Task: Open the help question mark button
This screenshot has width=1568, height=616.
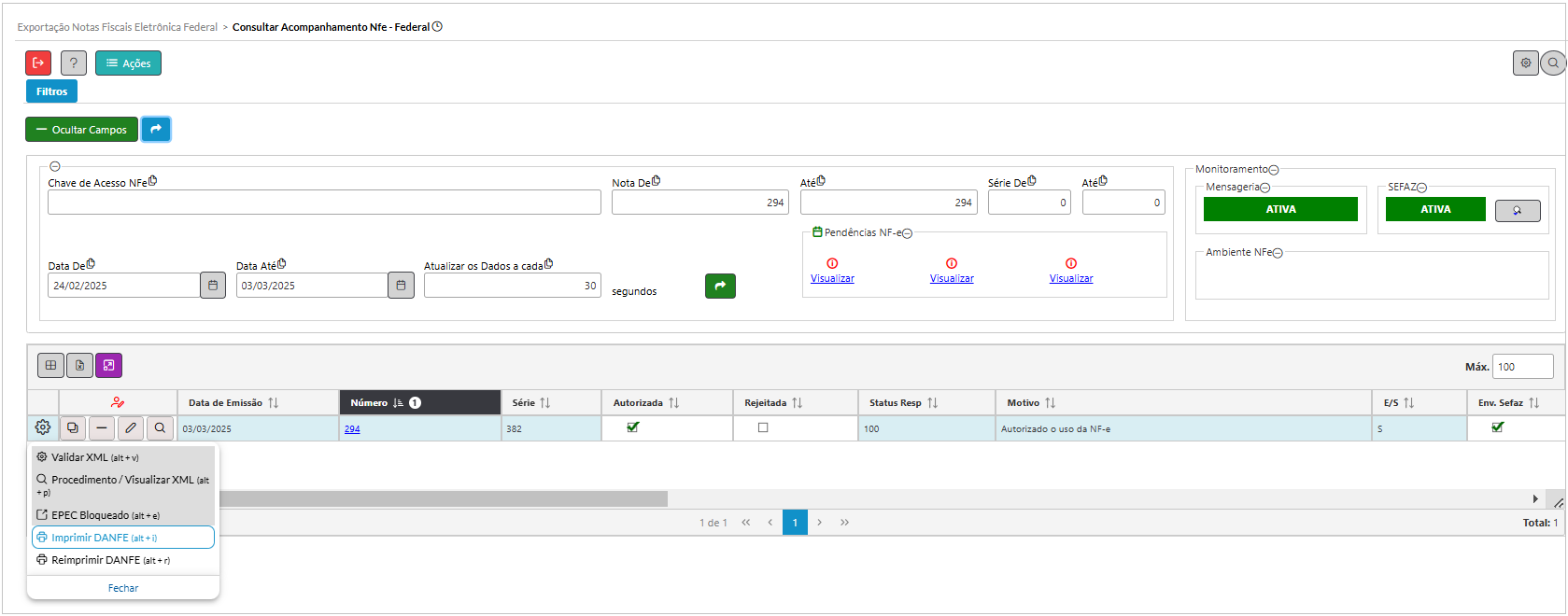Action: click(74, 63)
